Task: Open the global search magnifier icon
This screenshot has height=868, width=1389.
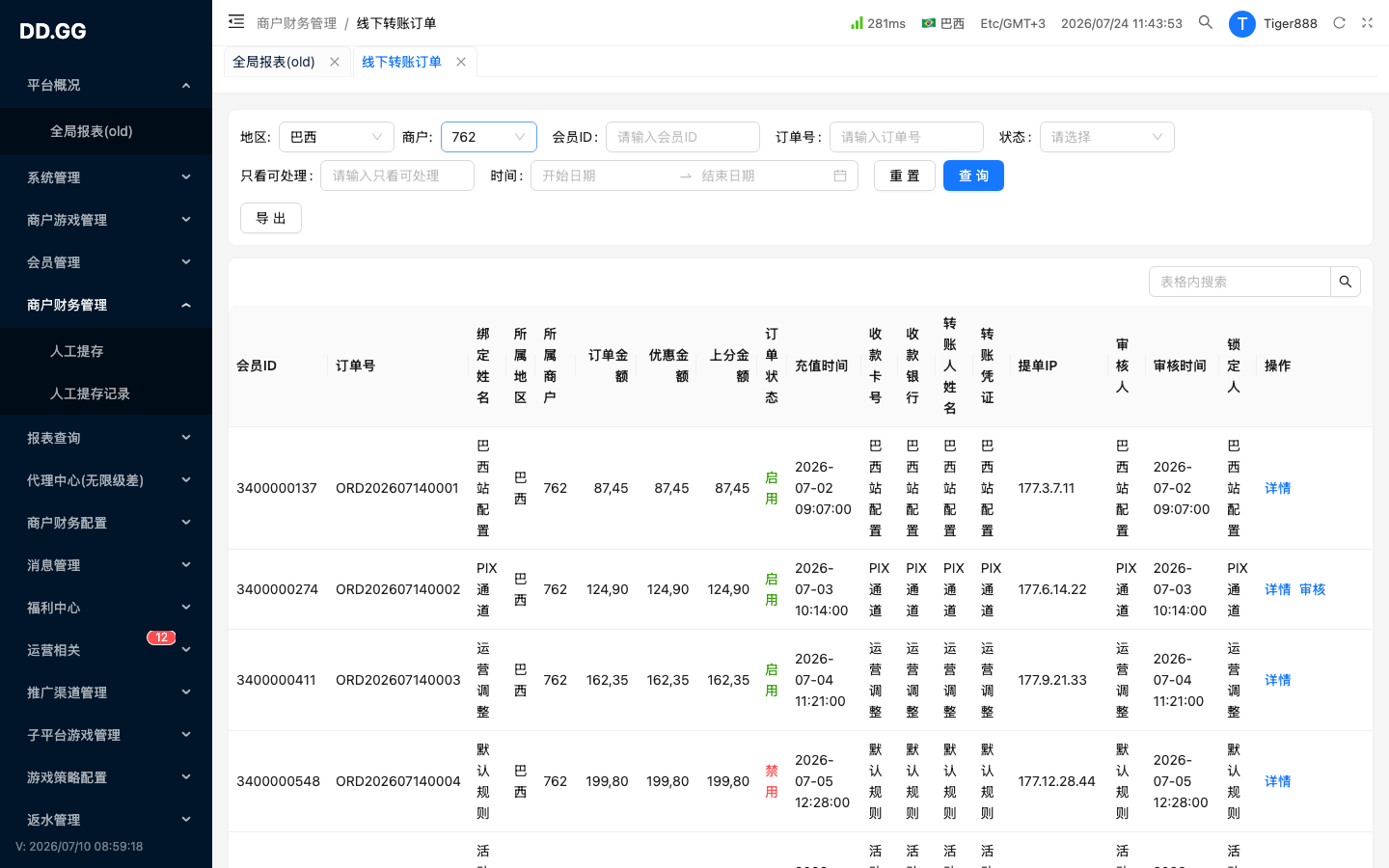Action: (x=1206, y=22)
